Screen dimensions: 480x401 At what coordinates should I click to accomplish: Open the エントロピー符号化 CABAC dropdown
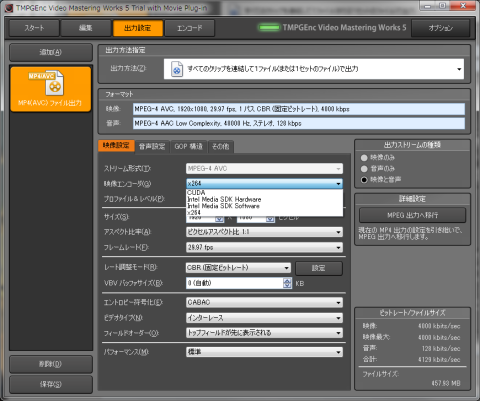264,303
